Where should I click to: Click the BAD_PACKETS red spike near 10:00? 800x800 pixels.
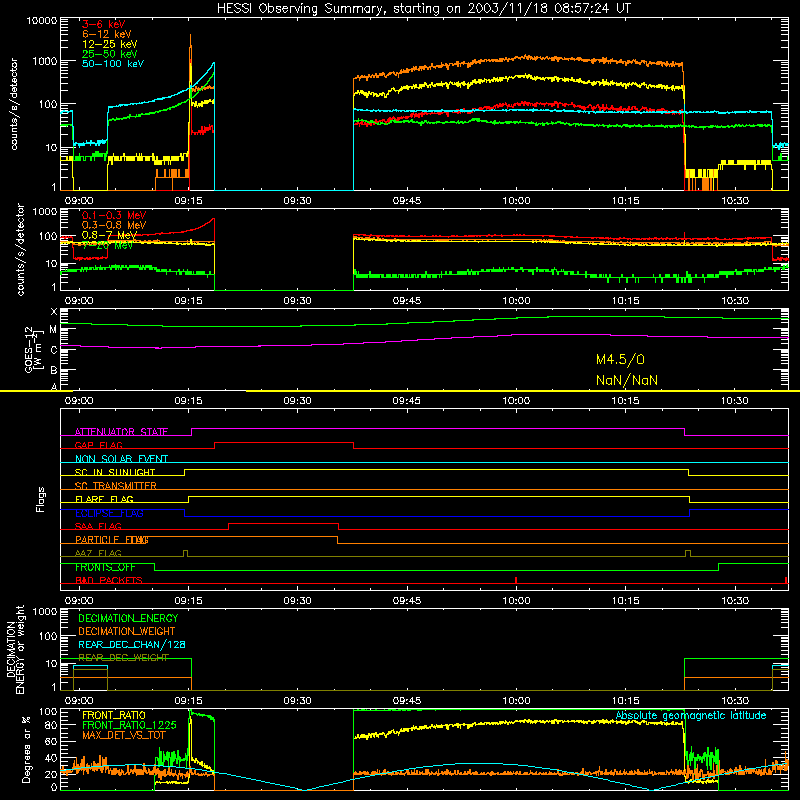click(x=516, y=580)
